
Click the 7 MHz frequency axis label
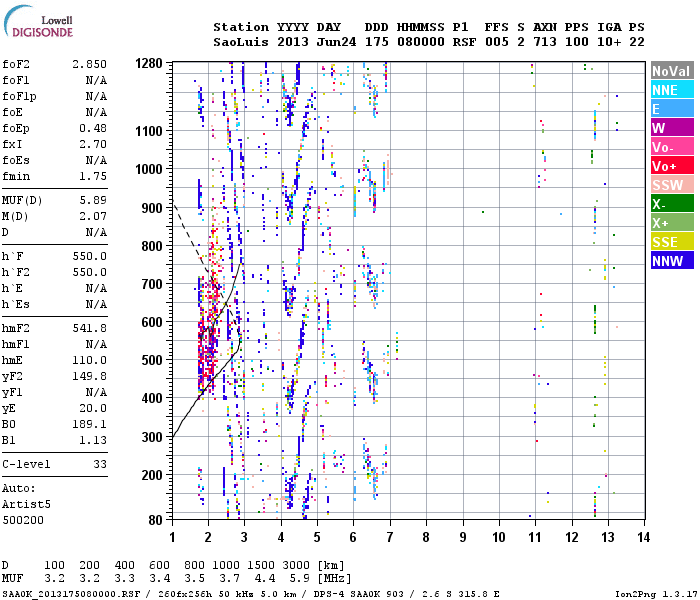coord(390,537)
